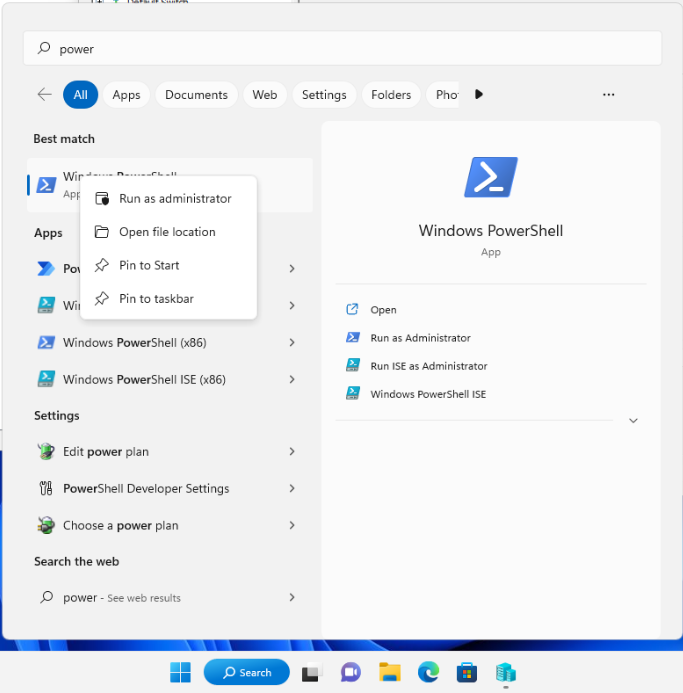Click the Task View taskbar icon
Image resolution: width=683 pixels, height=693 pixels.
click(312, 672)
